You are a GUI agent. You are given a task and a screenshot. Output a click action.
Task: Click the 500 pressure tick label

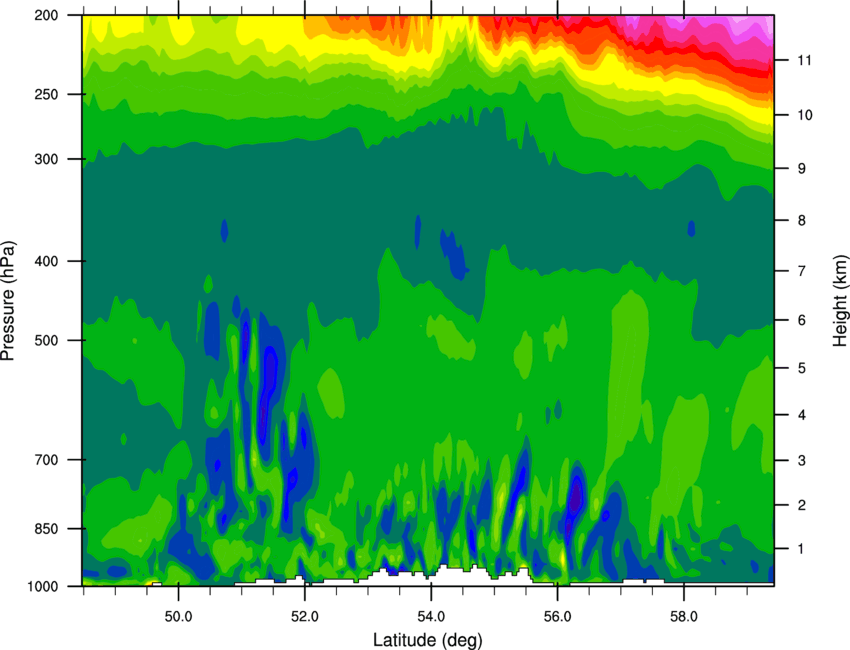tap(47, 340)
